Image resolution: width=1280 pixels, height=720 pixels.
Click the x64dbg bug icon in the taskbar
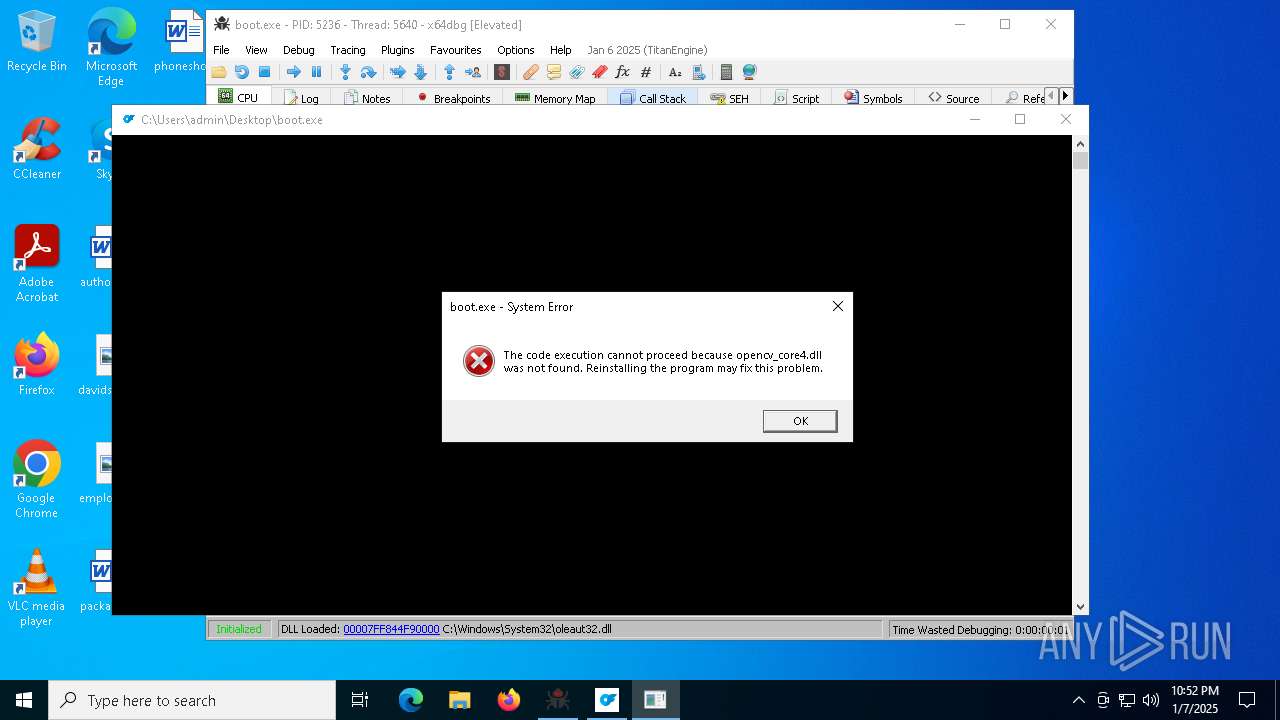pyautogui.click(x=557, y=700)
